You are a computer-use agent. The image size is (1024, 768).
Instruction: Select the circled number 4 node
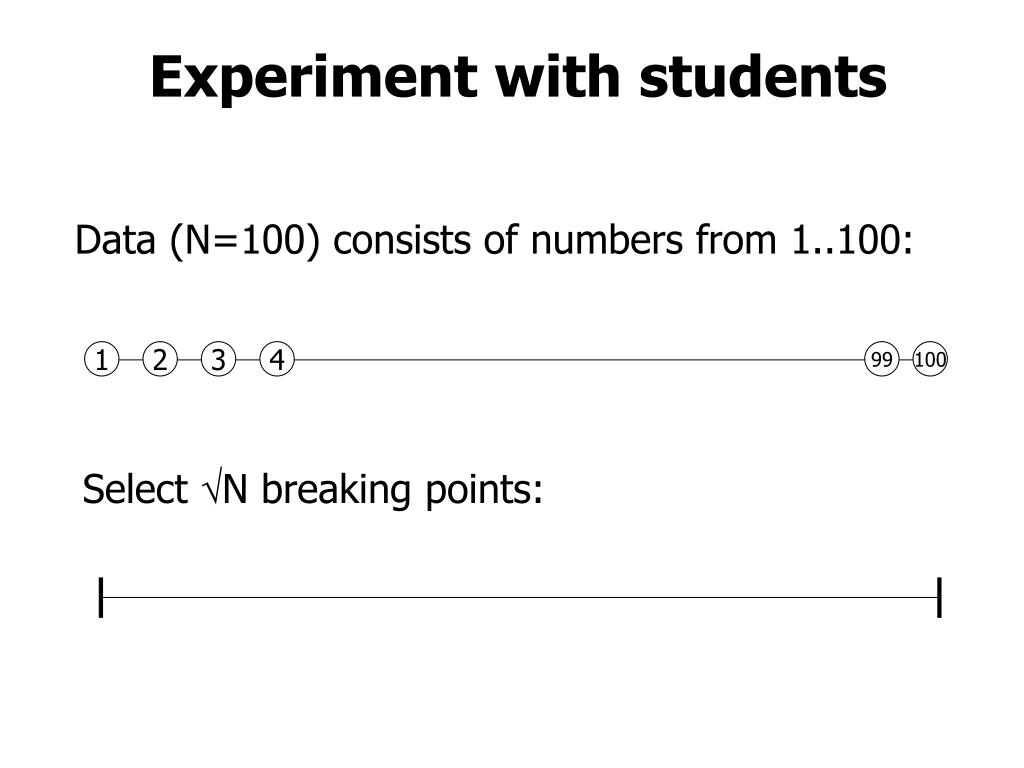[x=277, y=359]
